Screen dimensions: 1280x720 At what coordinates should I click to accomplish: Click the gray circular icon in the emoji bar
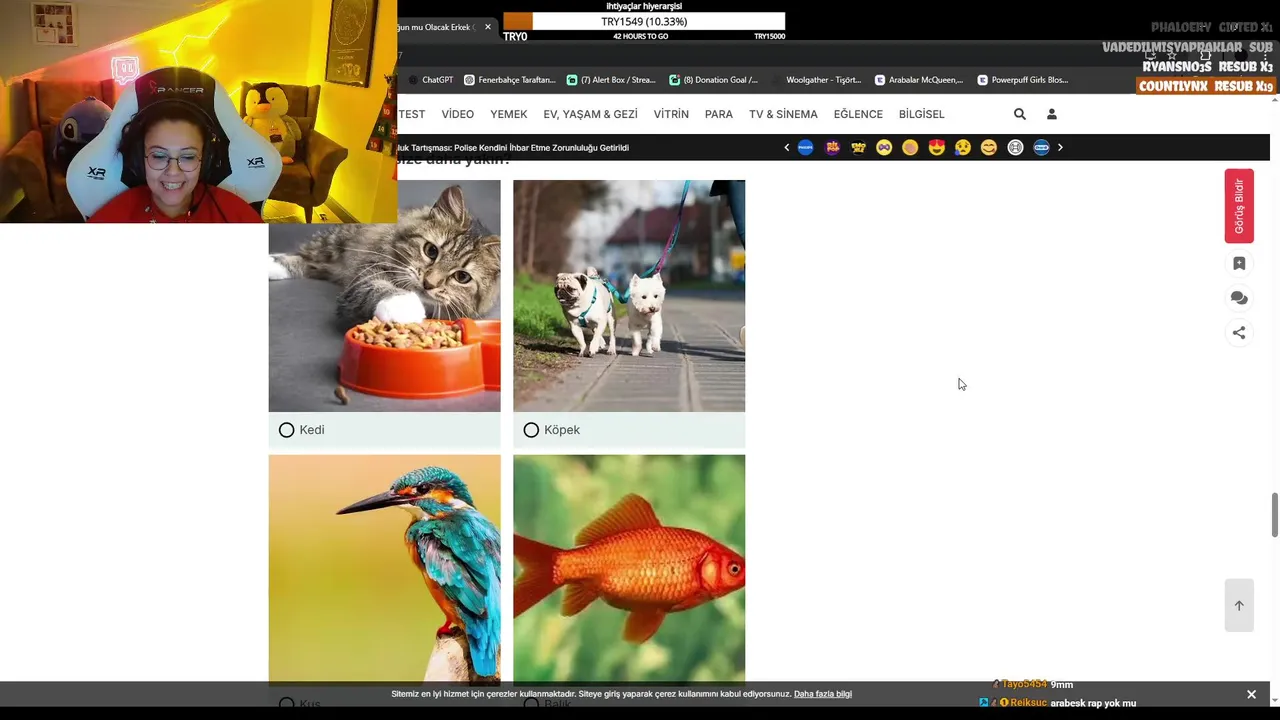(1015, 147)
